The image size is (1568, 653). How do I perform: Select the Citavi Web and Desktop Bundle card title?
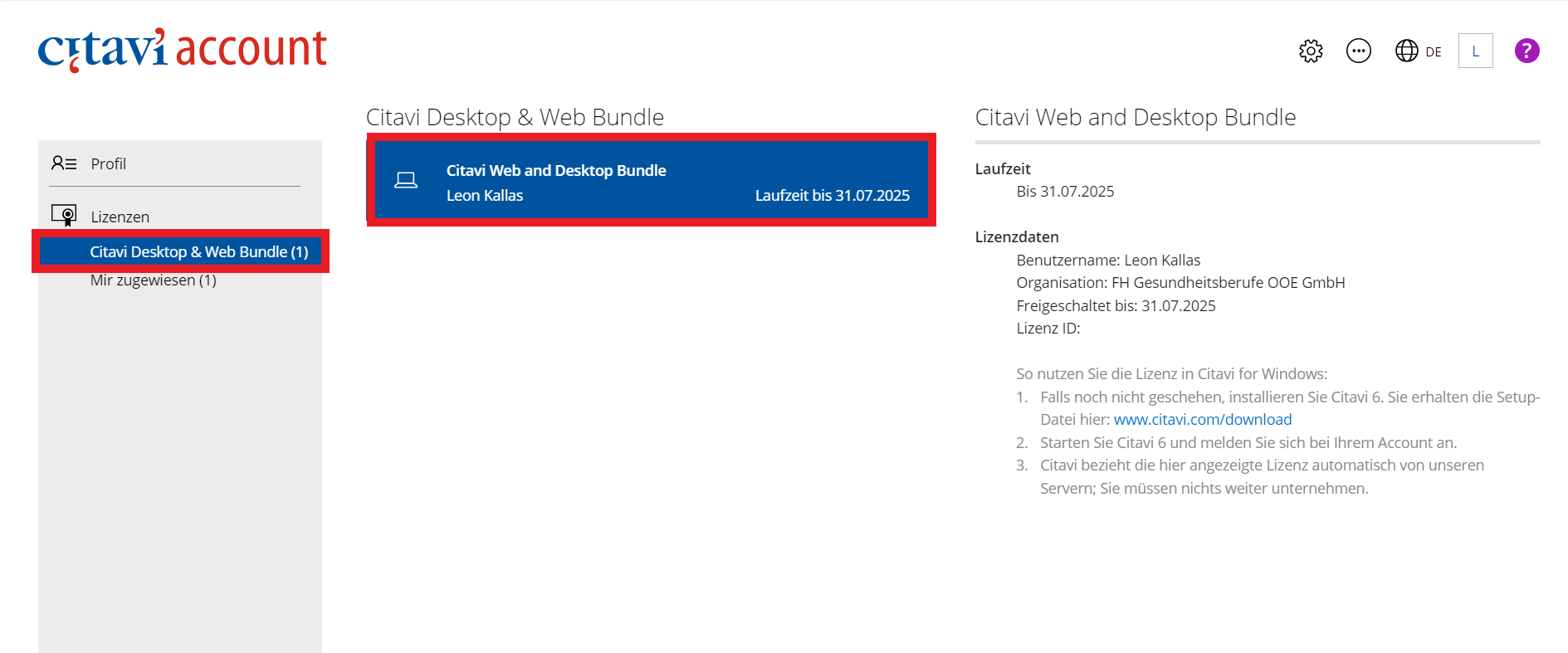coord(556,170)
